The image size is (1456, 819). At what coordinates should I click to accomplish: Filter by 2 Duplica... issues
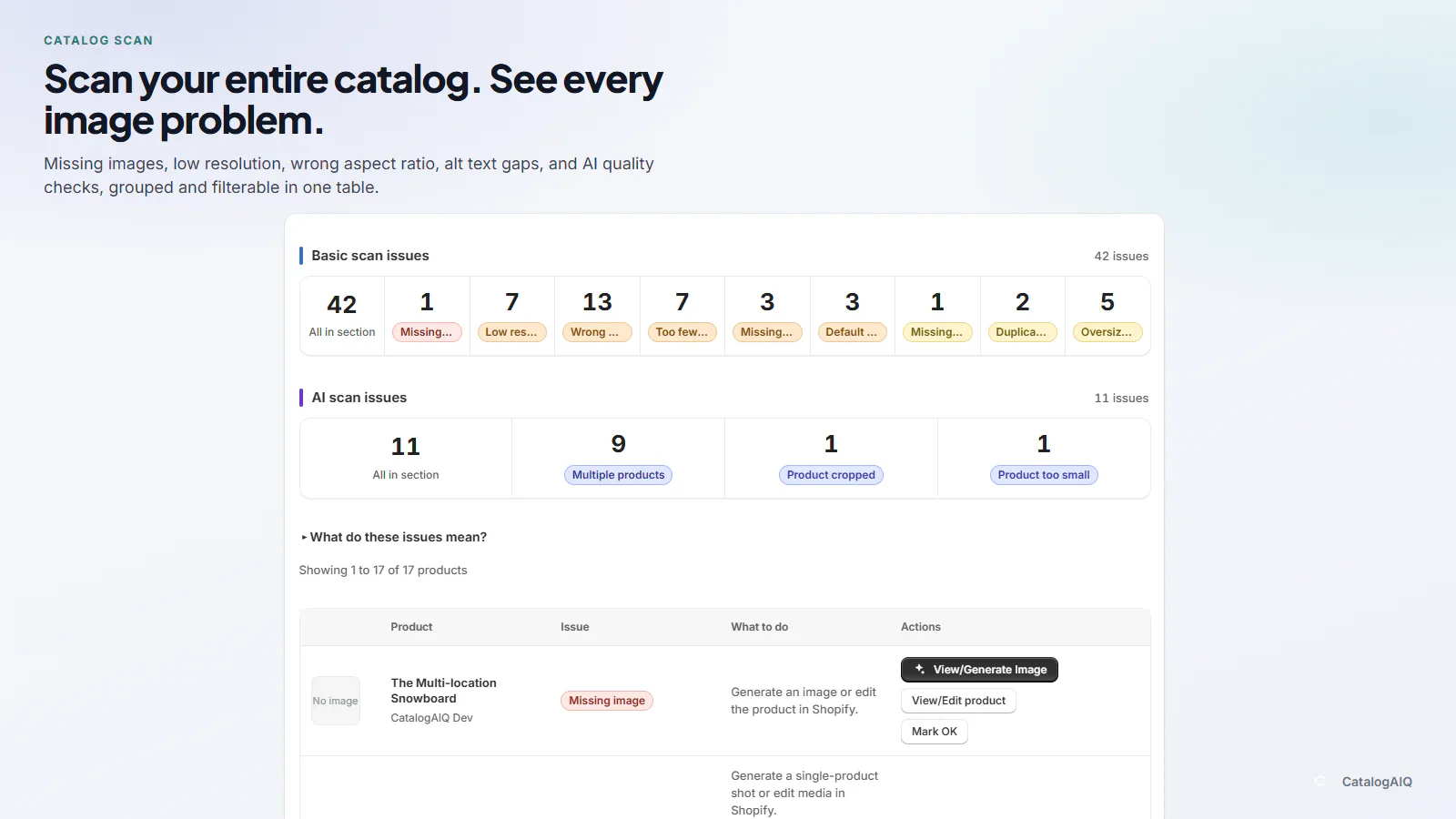(x=1023, y=316)
